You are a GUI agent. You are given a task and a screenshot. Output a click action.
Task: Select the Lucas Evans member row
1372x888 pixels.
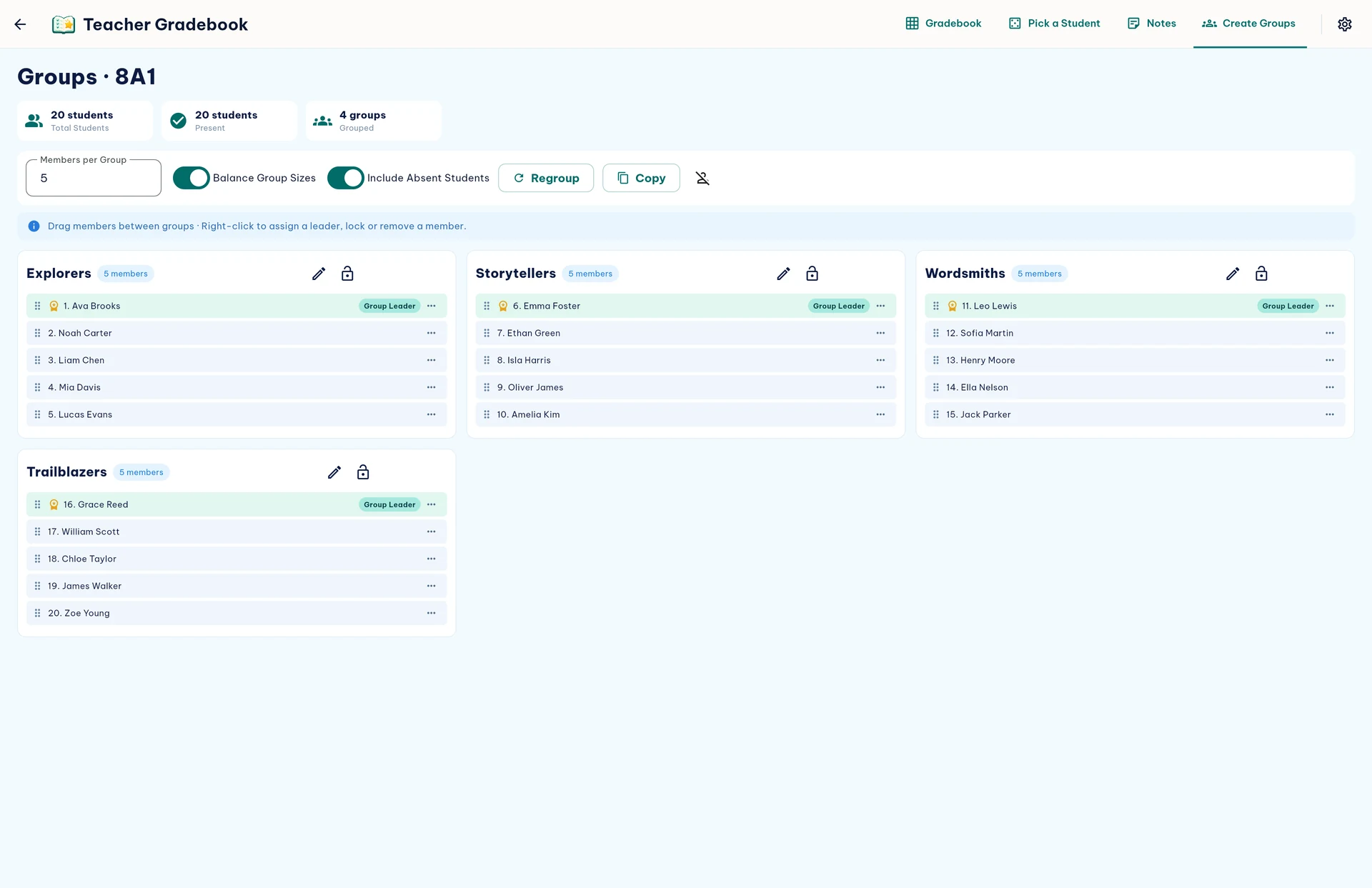(237, 414)
